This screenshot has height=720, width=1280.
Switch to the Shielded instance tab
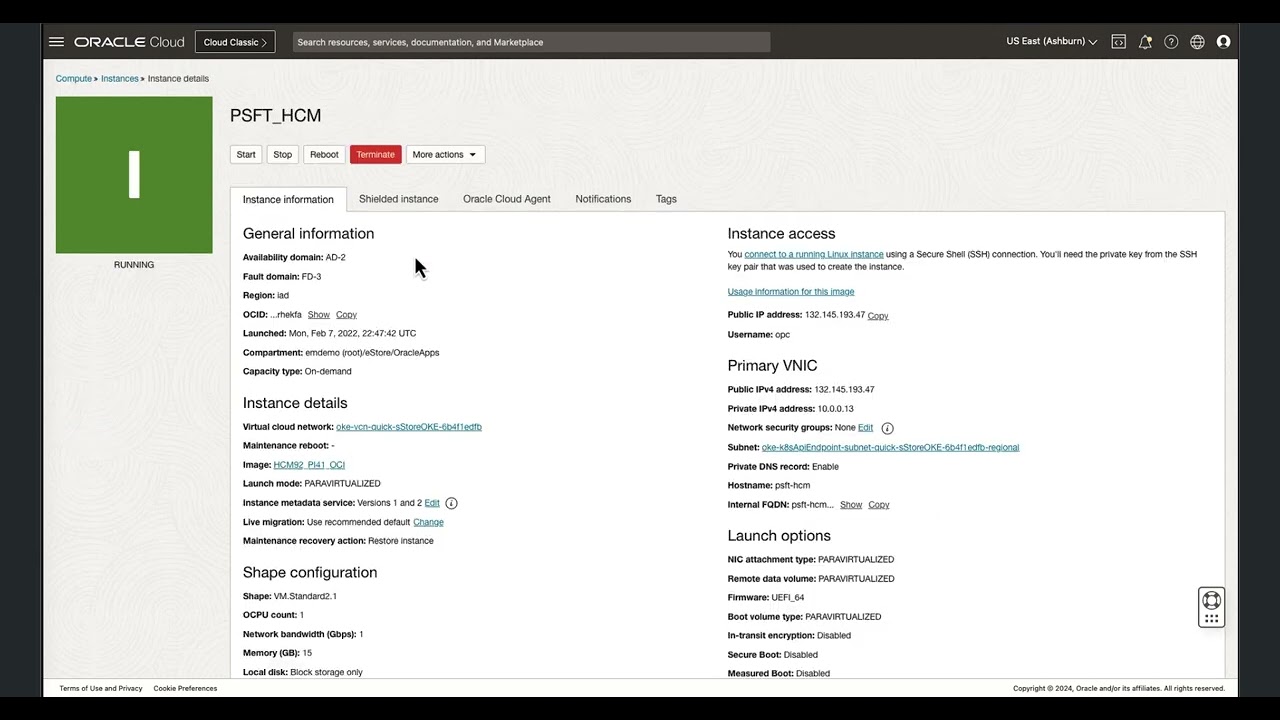coord(398,199)
